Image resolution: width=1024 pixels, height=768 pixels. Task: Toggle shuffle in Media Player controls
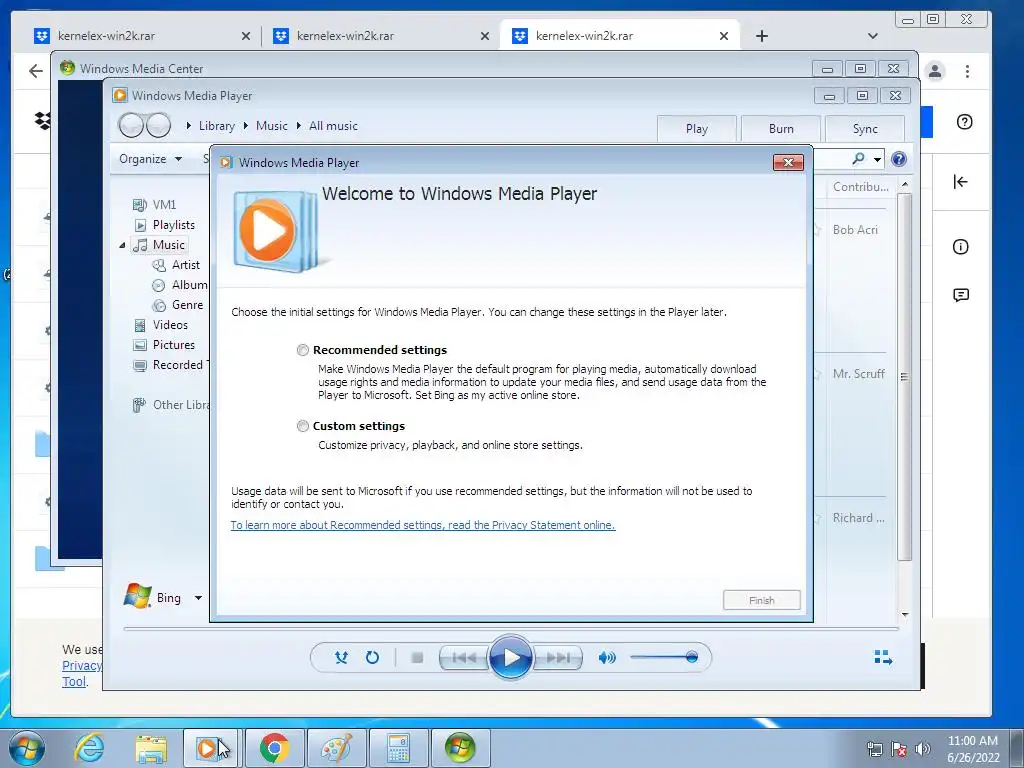341,658
